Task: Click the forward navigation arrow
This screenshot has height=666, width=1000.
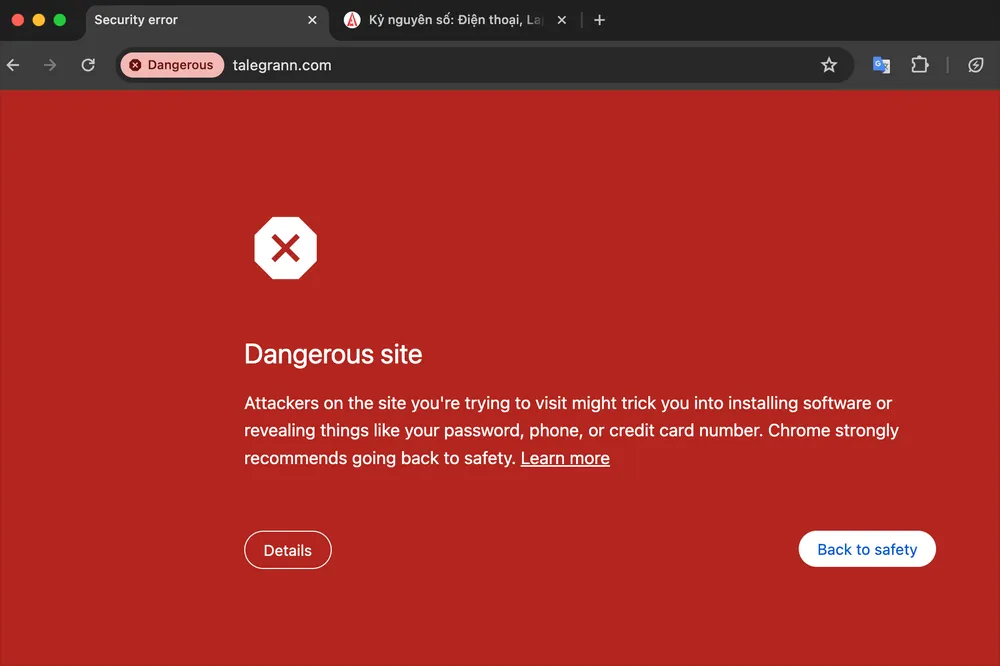Action: click(x=50, y=64)
